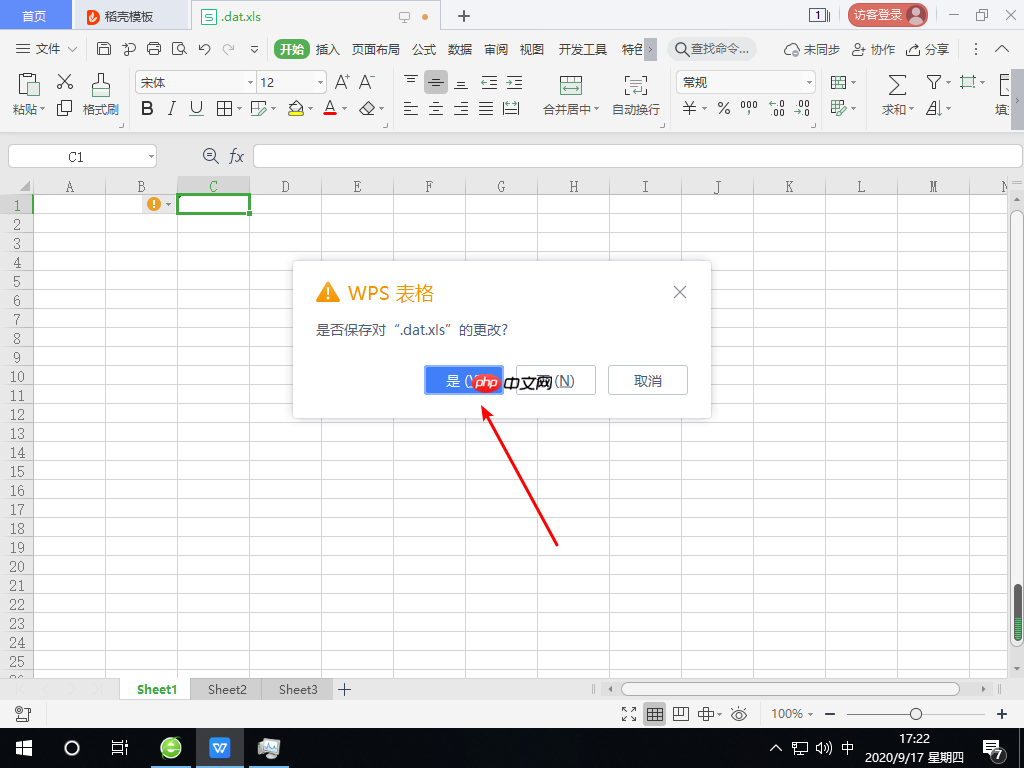The width and height of the screenshot is (1024, 768).
Task: Click the Windows Start button
Action: [23, 748]
